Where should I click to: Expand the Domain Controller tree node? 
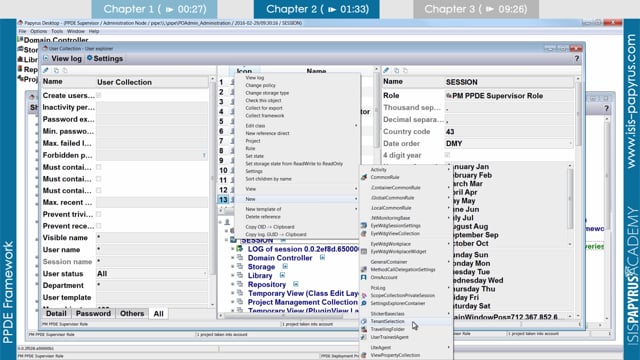pyautogui.click(x=233, y=258)
